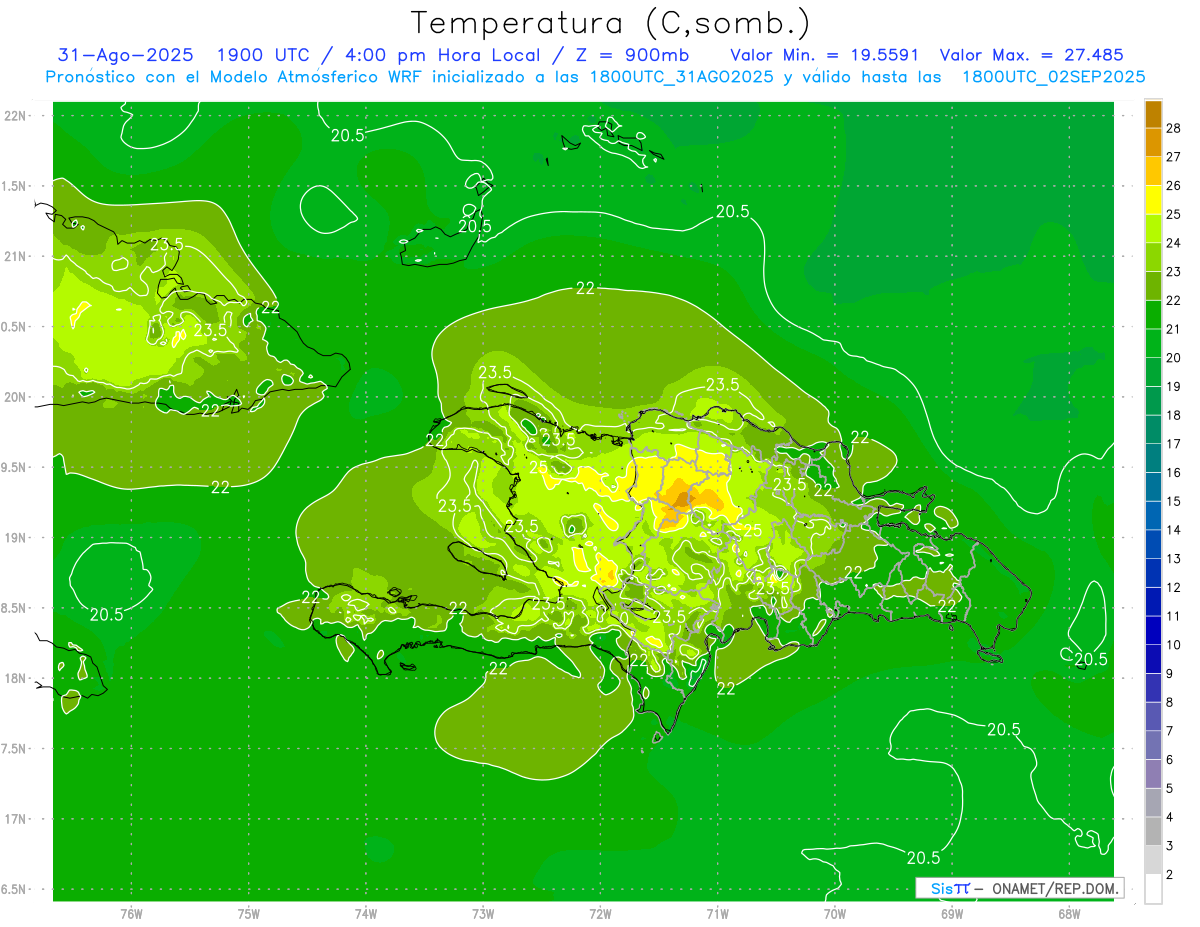
Task: Select the date text '31-Ago-2025'
Action: point(125,55)
